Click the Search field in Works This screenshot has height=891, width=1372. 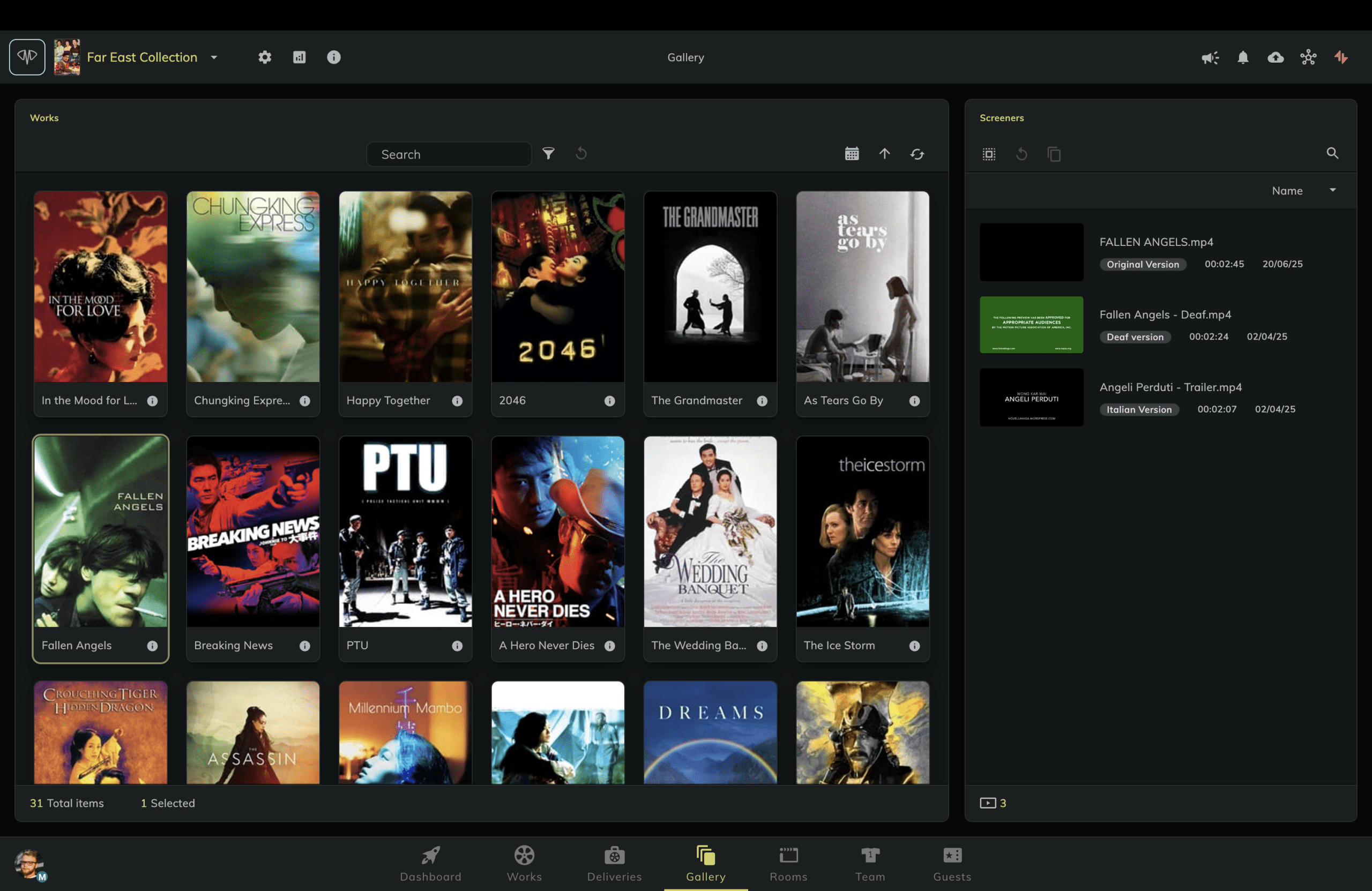[449, 154]
